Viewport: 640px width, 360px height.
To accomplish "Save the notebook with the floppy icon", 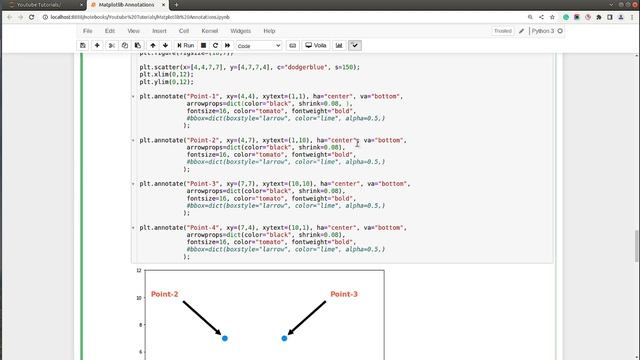I will (83, 45).
